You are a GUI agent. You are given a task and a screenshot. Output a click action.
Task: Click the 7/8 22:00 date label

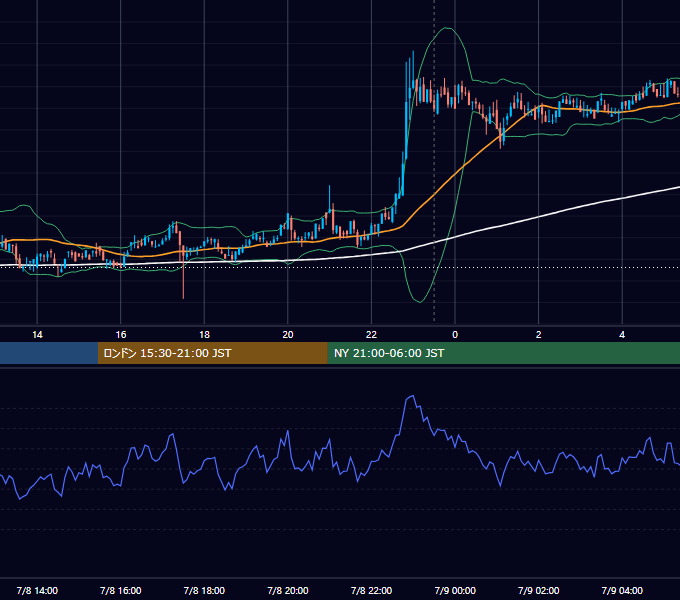coord(371,590)
